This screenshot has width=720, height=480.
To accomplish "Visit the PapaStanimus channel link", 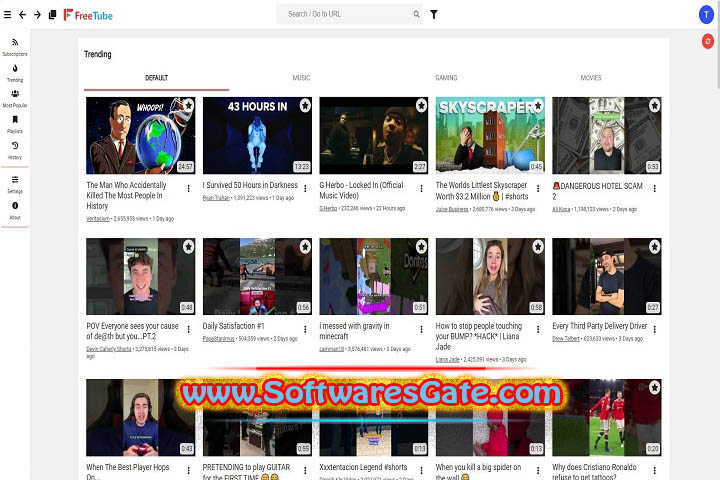I will [218, 339].
